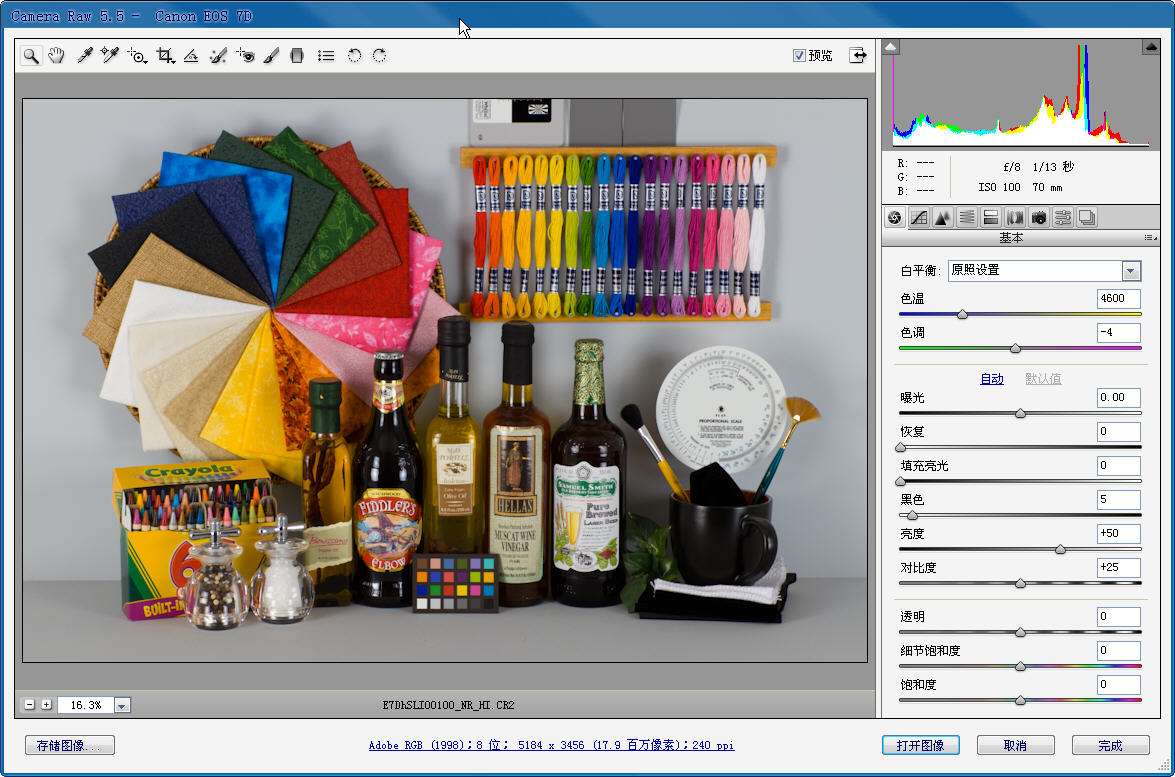Click the 存储图像 save image button
Image resolution: width=1175 pixels, height=777 pixels.
pyautogui.click(x=70, y=745)
